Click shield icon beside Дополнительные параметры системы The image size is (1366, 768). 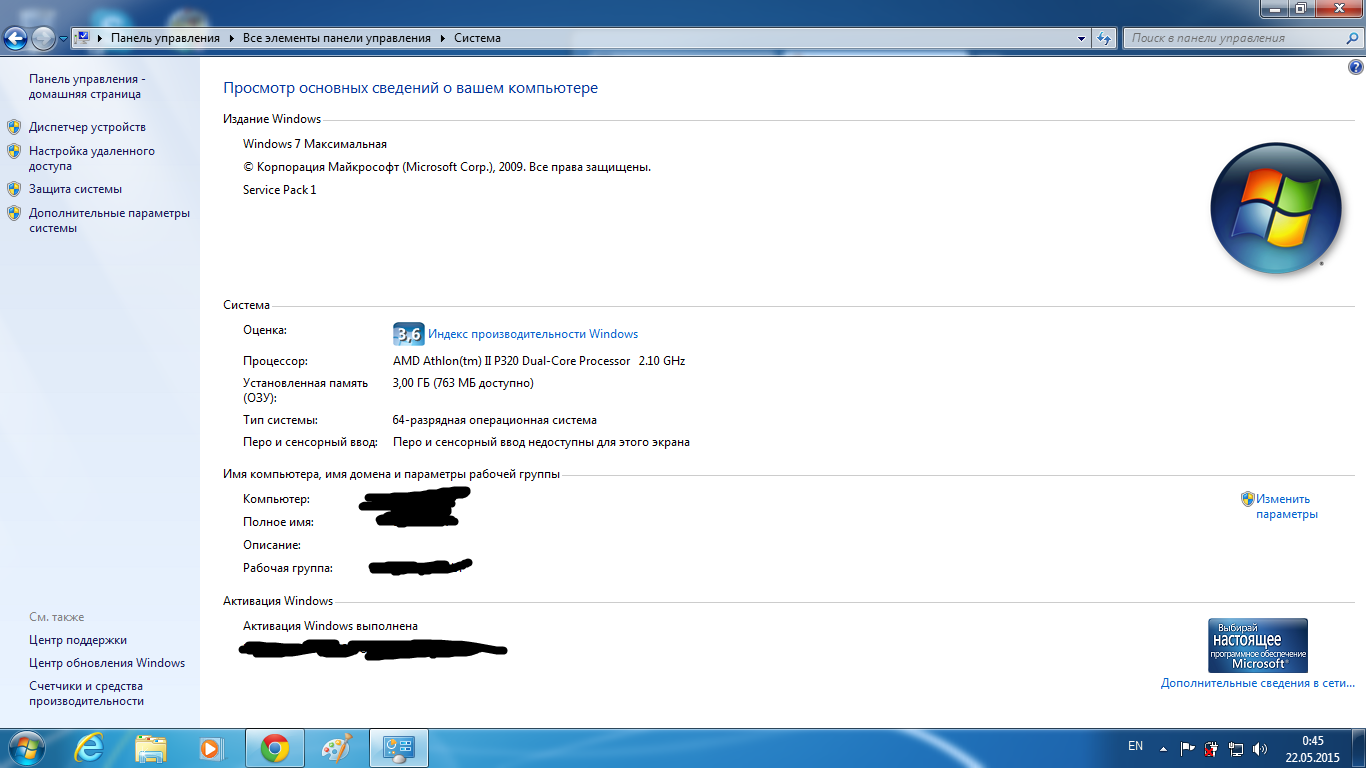pos(14,213)
